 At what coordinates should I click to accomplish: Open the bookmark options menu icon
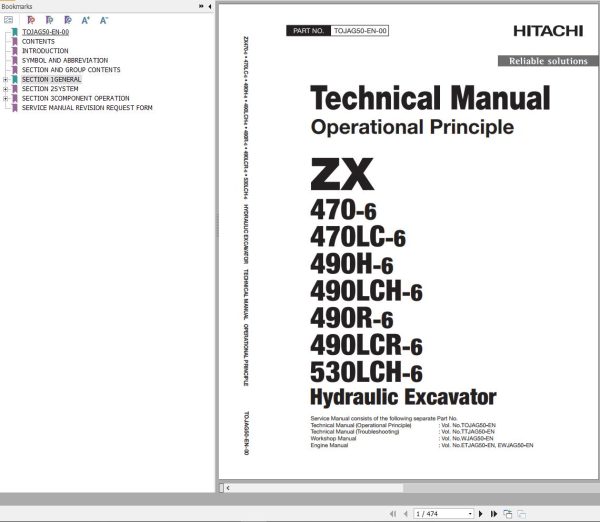point(8,20)
